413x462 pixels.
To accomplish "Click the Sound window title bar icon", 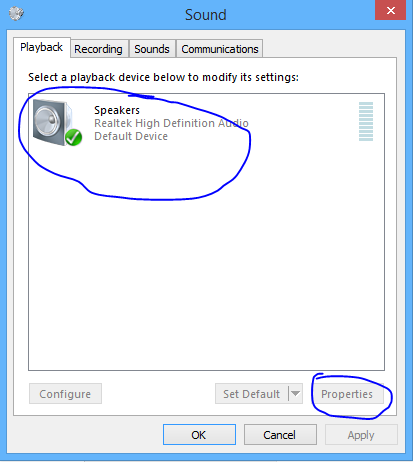I will point(16,14).
